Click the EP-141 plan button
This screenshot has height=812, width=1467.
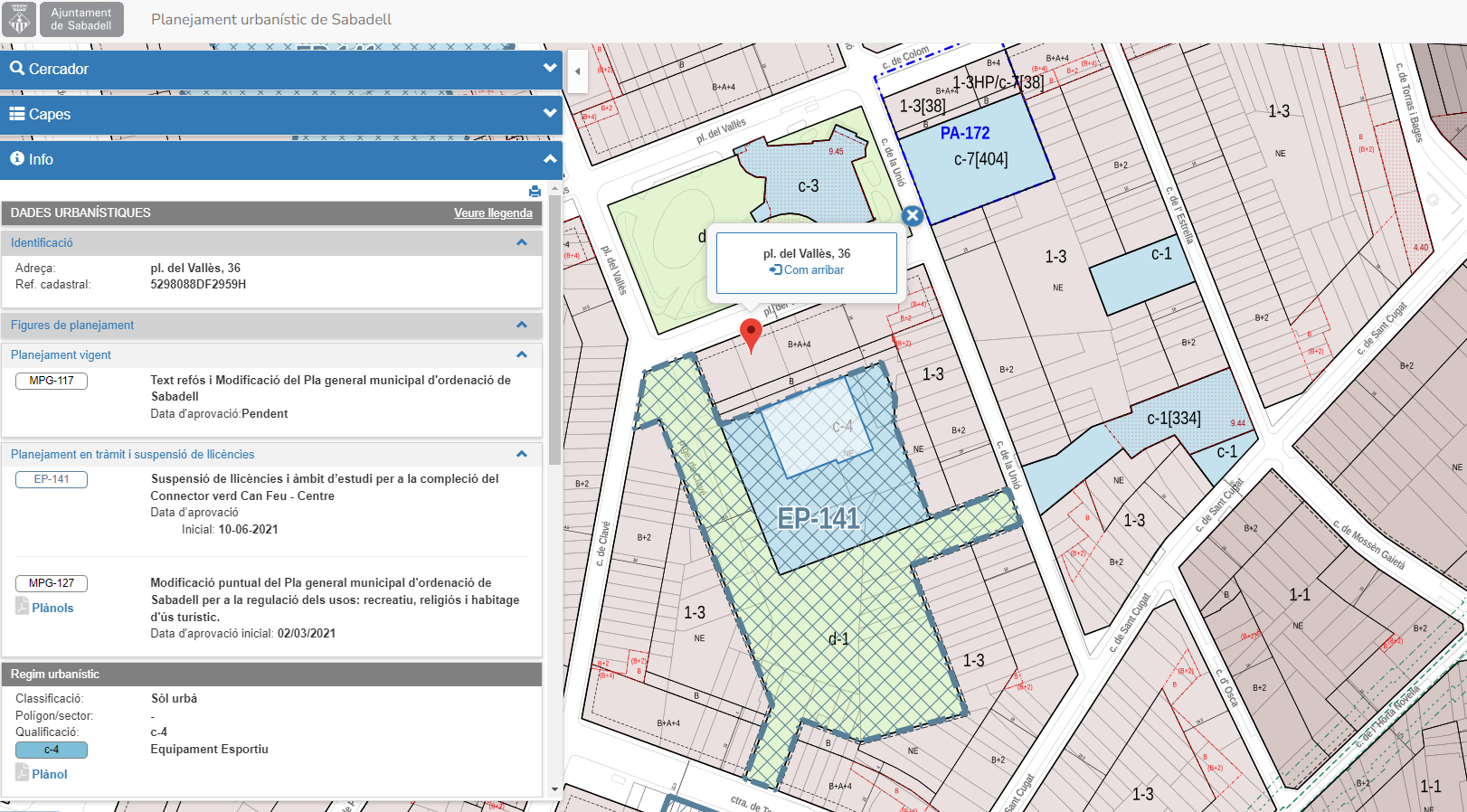(x=52, y=479)
